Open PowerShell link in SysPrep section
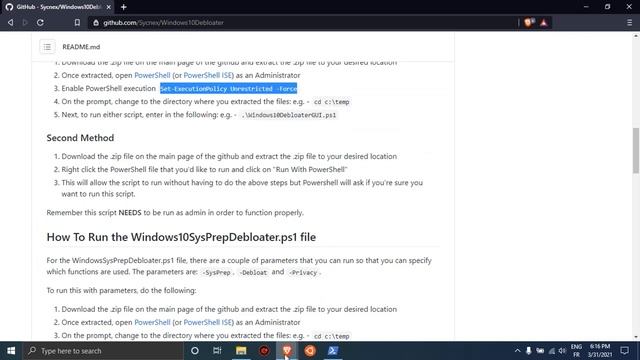The image size is (640, 360). pyautogui.click(x=152, y=322)
